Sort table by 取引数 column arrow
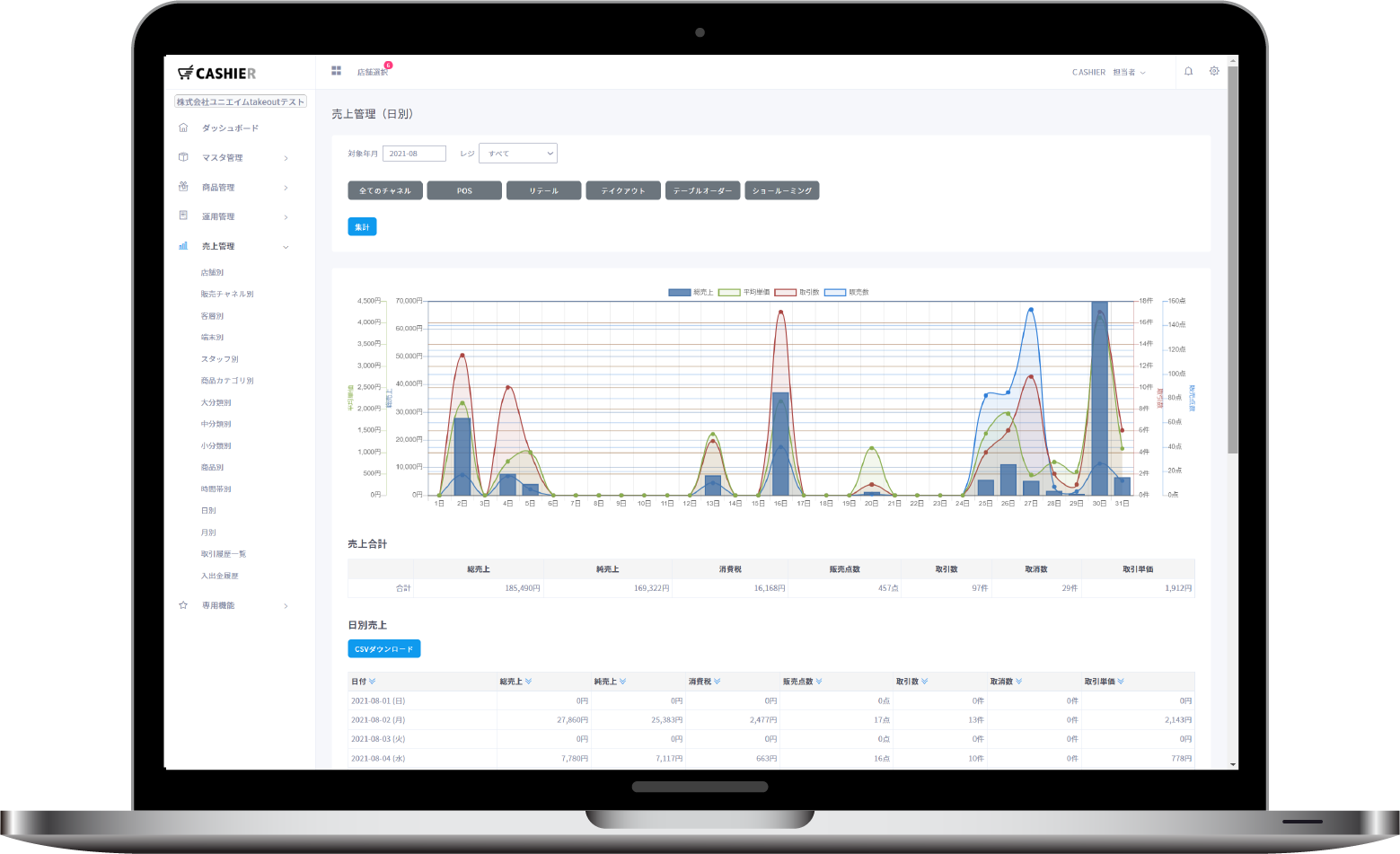This screenshot has height=854, width=1400. click(x=924, y=682)
